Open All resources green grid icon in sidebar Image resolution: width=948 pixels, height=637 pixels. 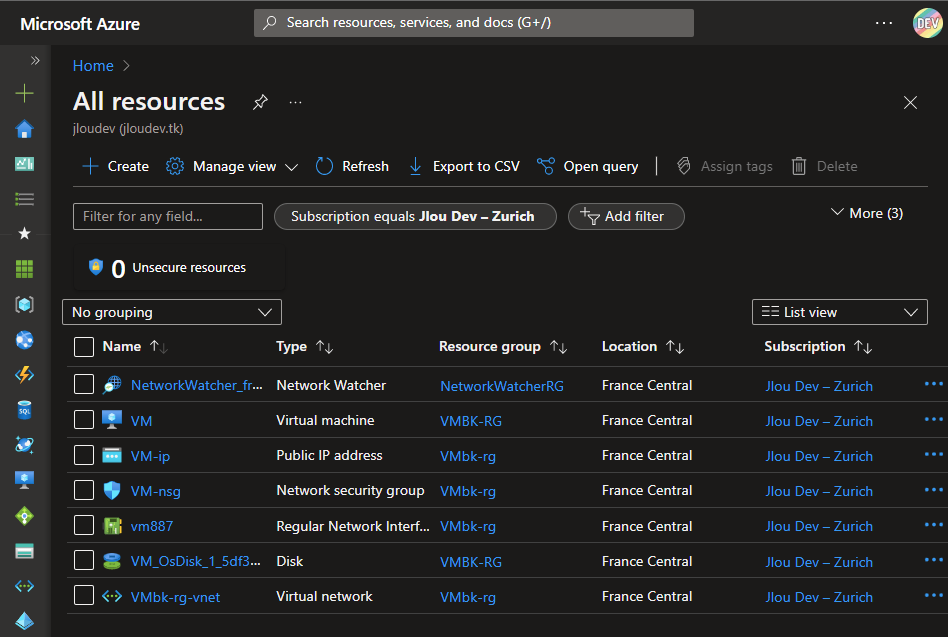point(24,269)
